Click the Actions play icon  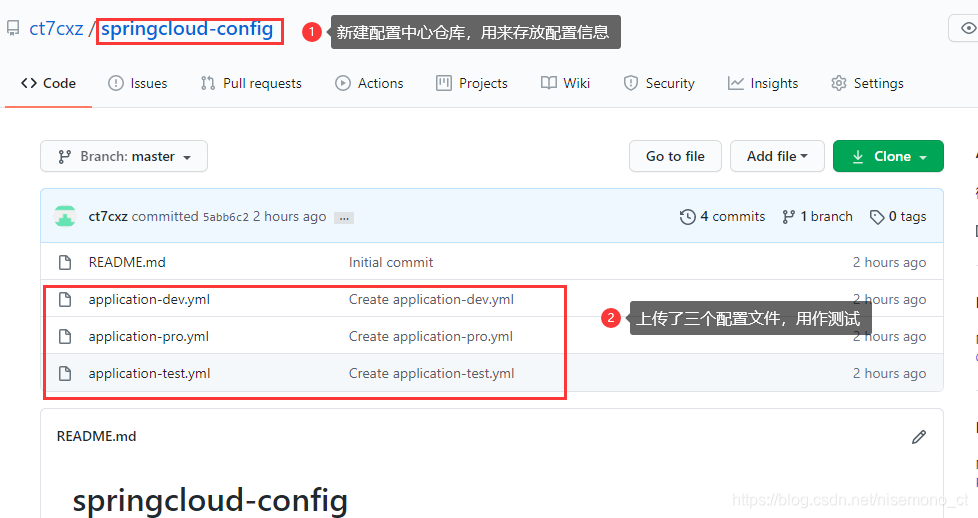(x=342, y=83)
